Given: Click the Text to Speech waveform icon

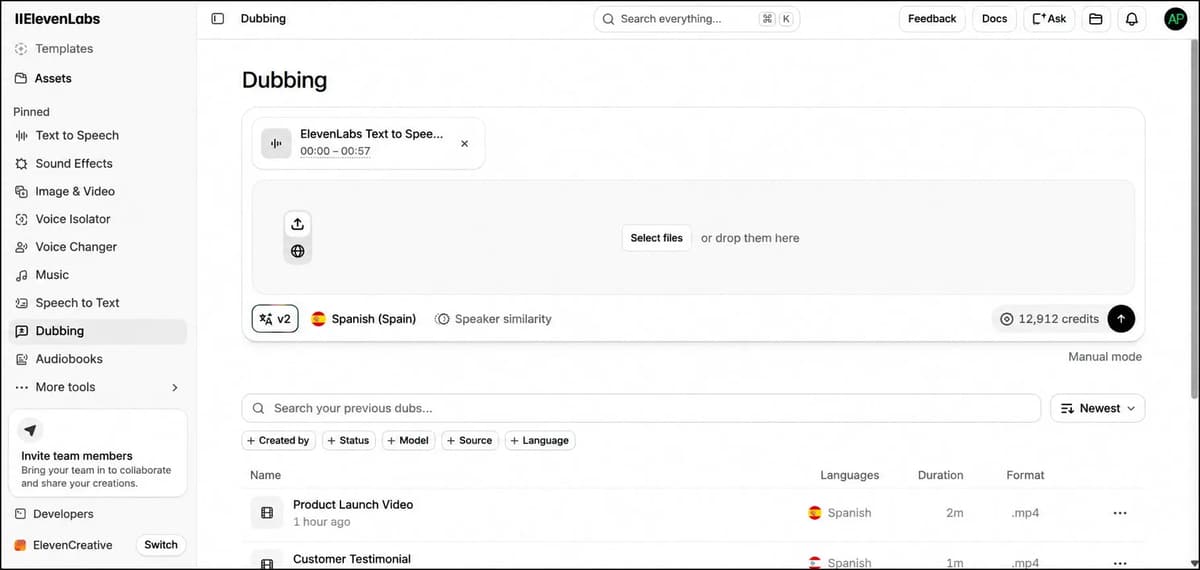Looking at the screenshot, I should [22, 135].
